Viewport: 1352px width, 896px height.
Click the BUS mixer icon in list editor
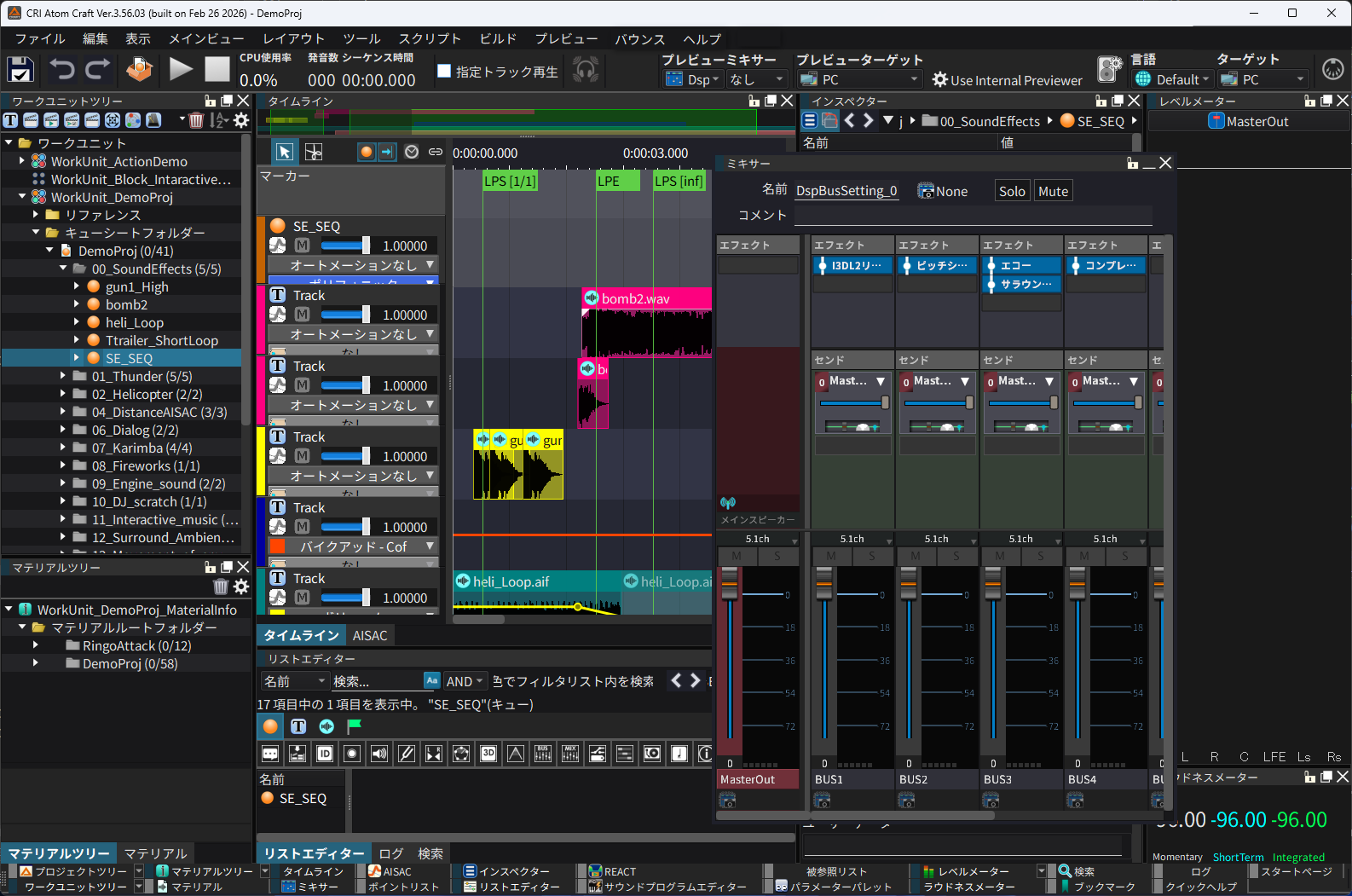[x=543, y=754]
